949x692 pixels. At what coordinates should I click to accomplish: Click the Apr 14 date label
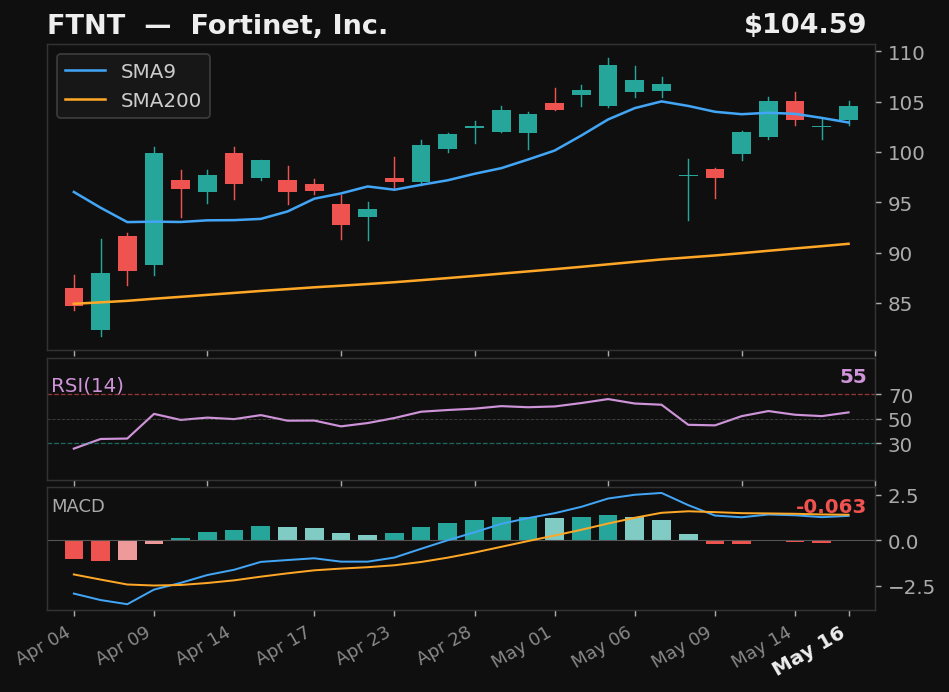(x=203, y=645)
